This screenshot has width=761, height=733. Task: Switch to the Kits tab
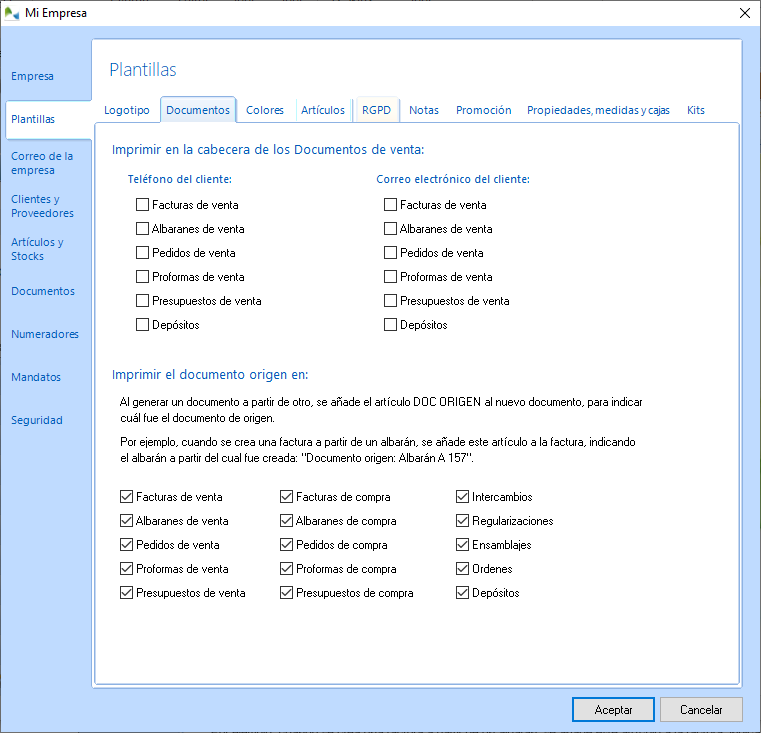click(696, 110)
